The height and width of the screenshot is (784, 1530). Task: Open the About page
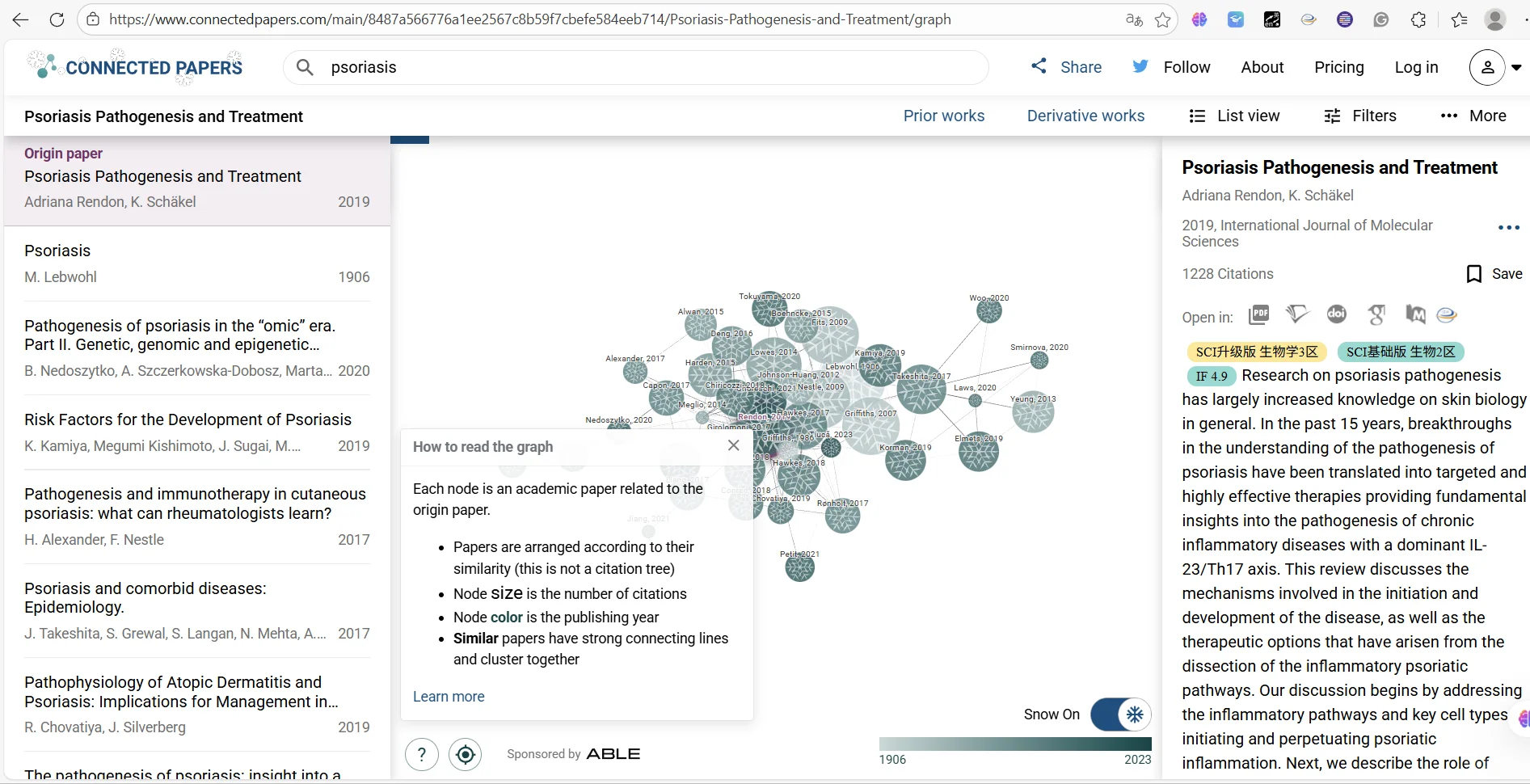1262,67
